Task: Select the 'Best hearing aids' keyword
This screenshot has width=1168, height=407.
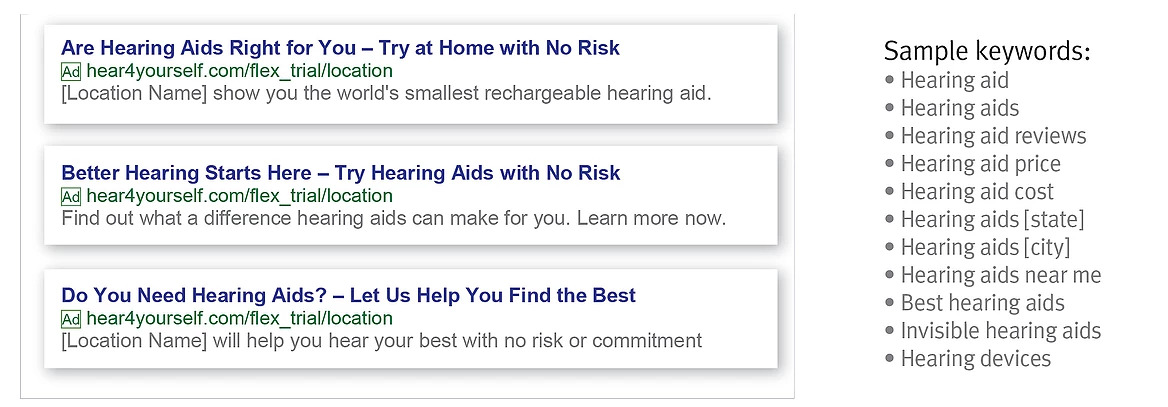Action: point(983,303)
